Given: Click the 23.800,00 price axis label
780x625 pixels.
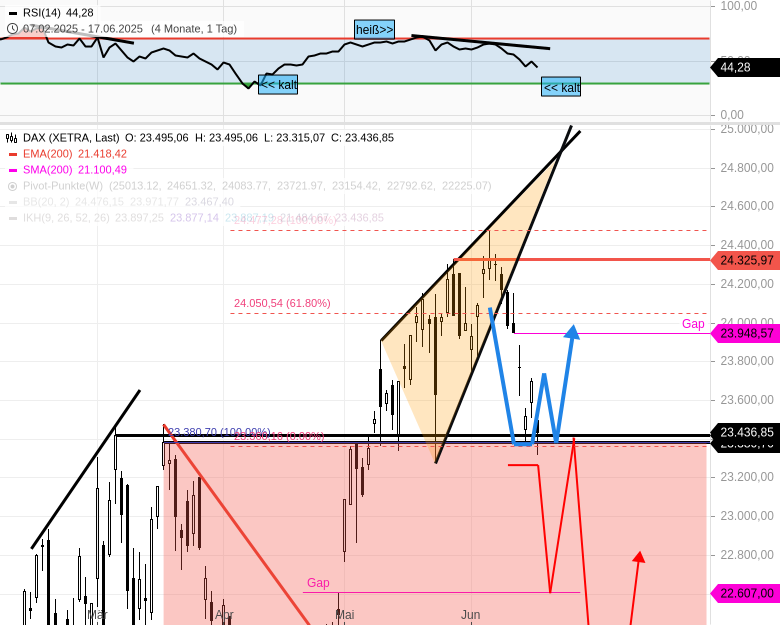Looking at the screenshot, I should [747, 361].
